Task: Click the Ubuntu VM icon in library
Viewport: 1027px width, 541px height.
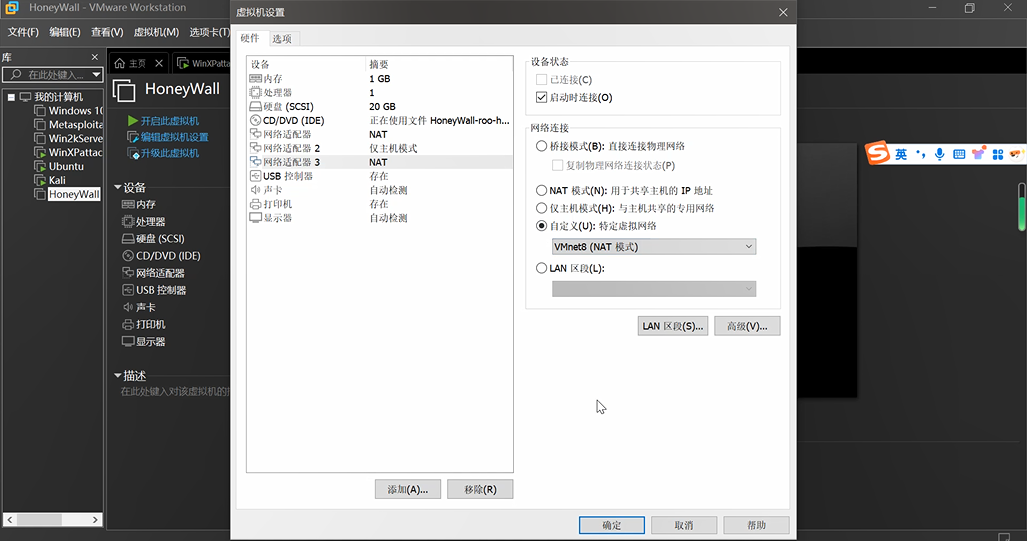Action: 40,166
